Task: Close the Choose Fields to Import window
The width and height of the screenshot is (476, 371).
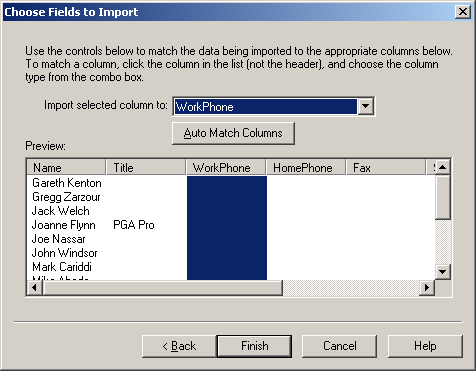Action: point(463,12)
